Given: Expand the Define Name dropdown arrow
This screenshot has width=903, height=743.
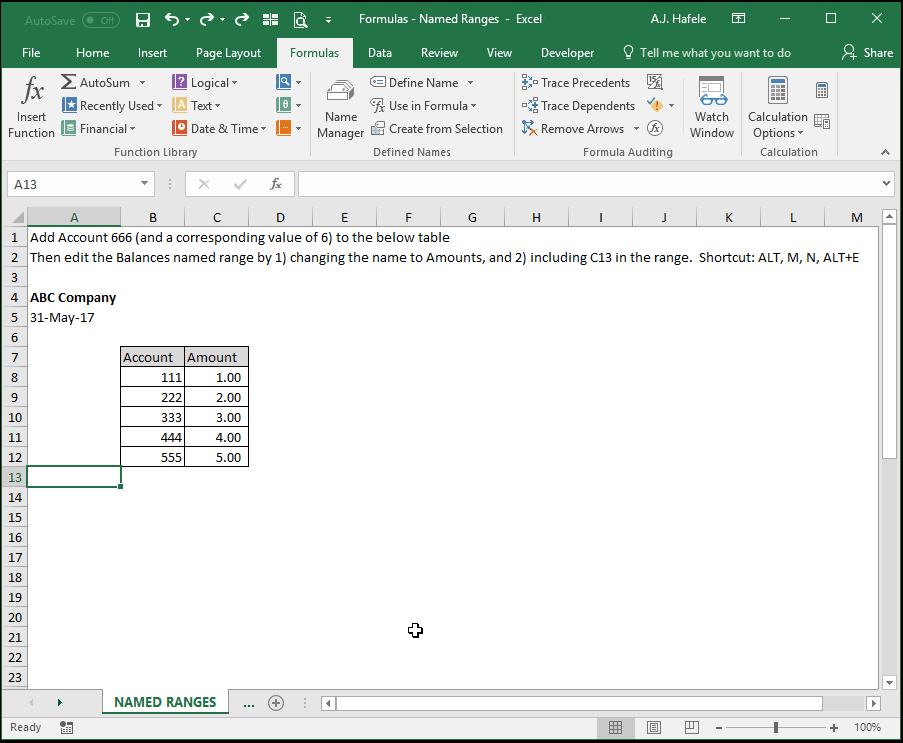Looking at the screenshot, I should (x=471, y=82).
